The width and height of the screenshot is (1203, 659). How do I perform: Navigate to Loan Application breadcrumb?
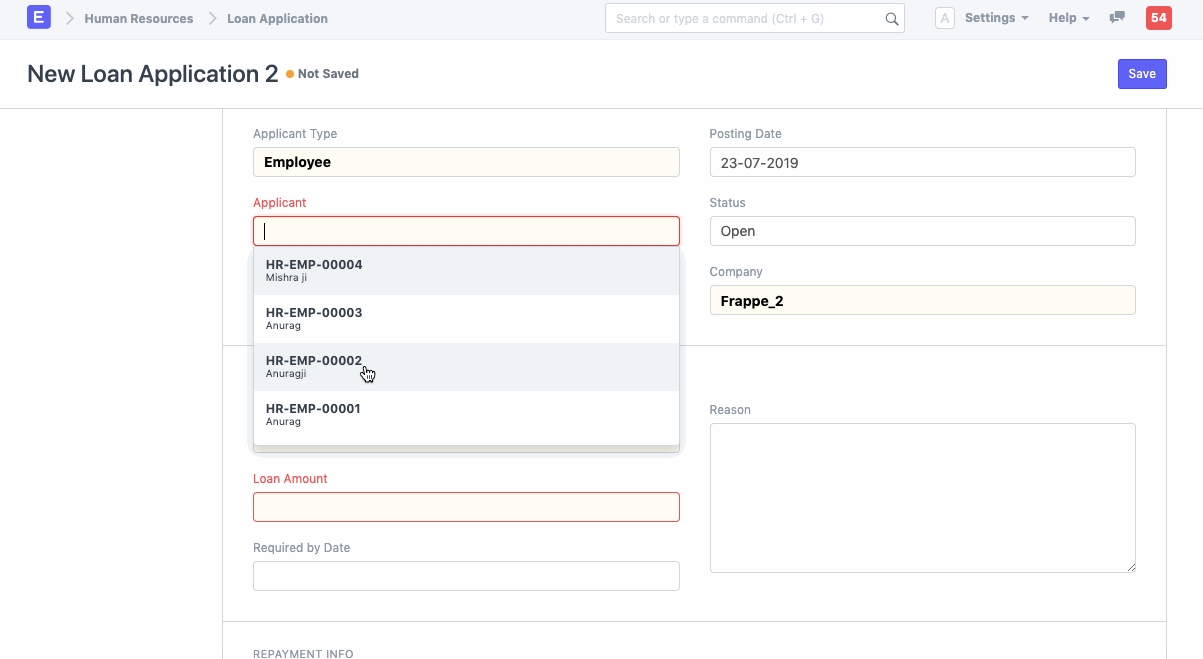(x=277, y=18)
